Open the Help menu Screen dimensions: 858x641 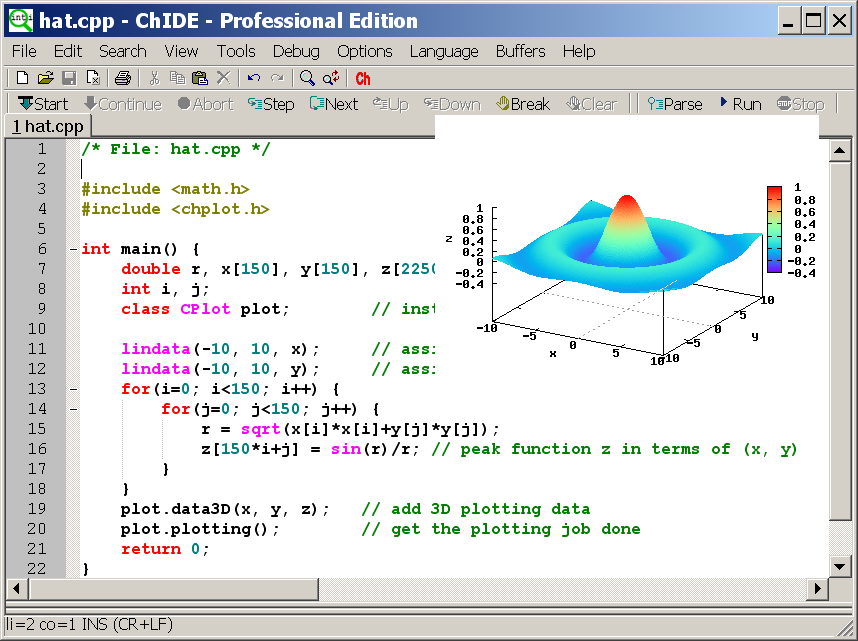point(579,51)
